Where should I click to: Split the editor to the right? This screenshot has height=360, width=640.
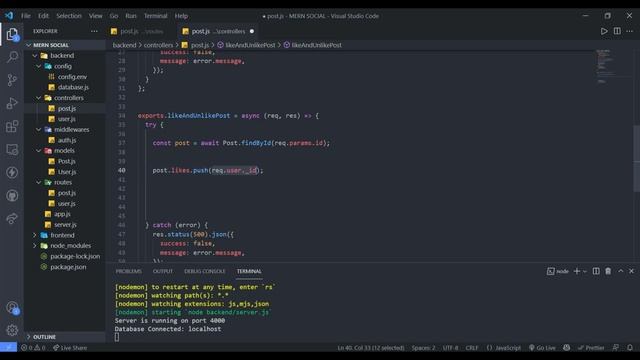click(617, 31)
